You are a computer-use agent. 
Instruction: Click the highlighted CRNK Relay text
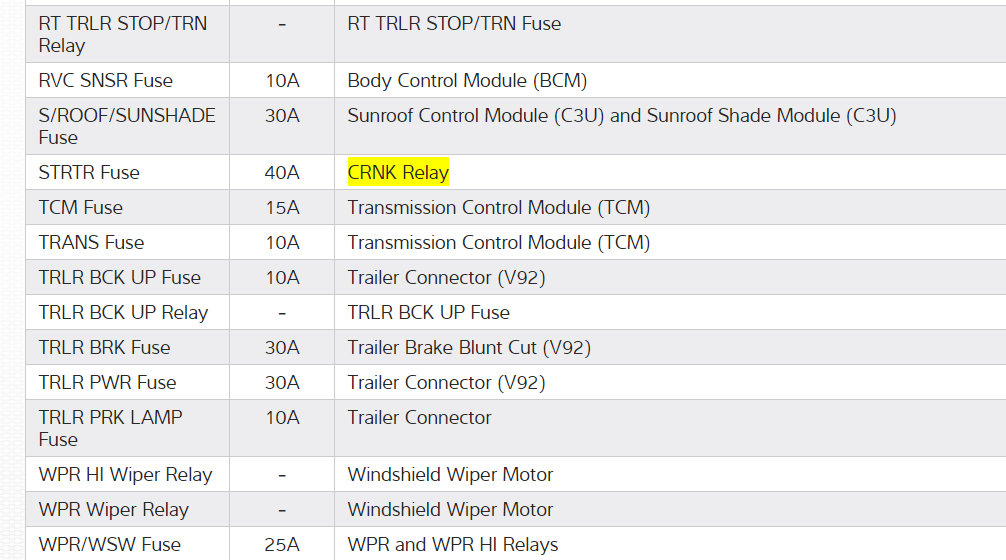click(x=398, y=173)
